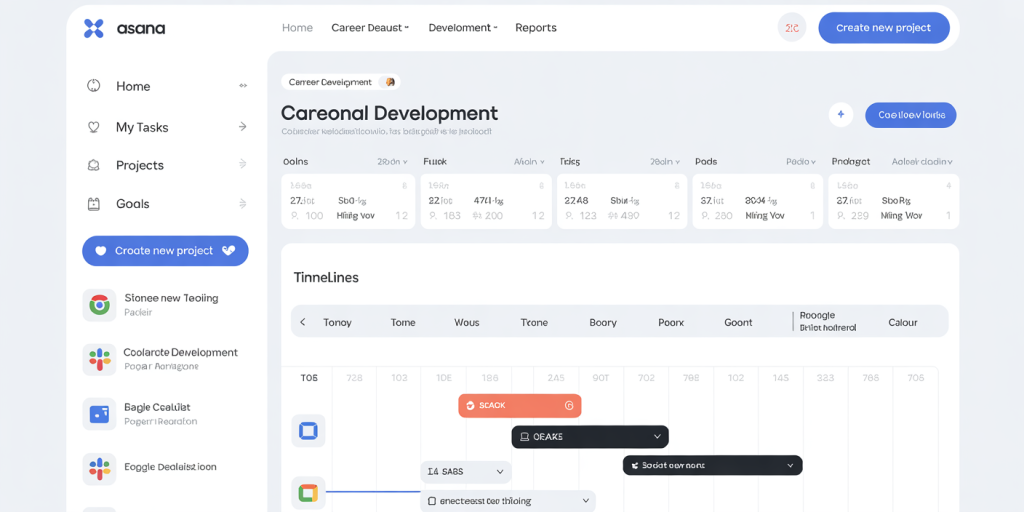This screenshot has width=1024, height=512.
Task: Click the top-right Create new project button
Action: [883, 28]
